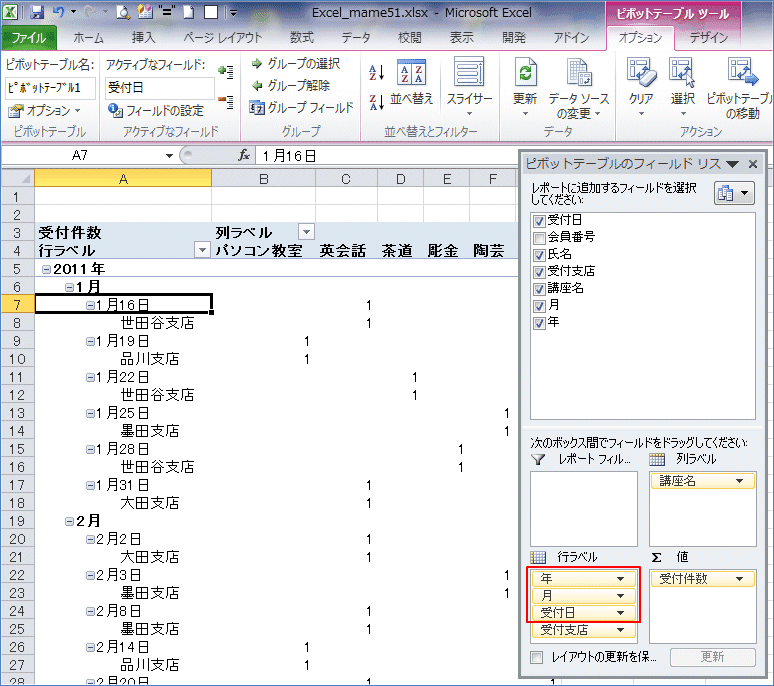Open field list pane options arrow in title
Screen dimensions: 774x686
point(733,164)
